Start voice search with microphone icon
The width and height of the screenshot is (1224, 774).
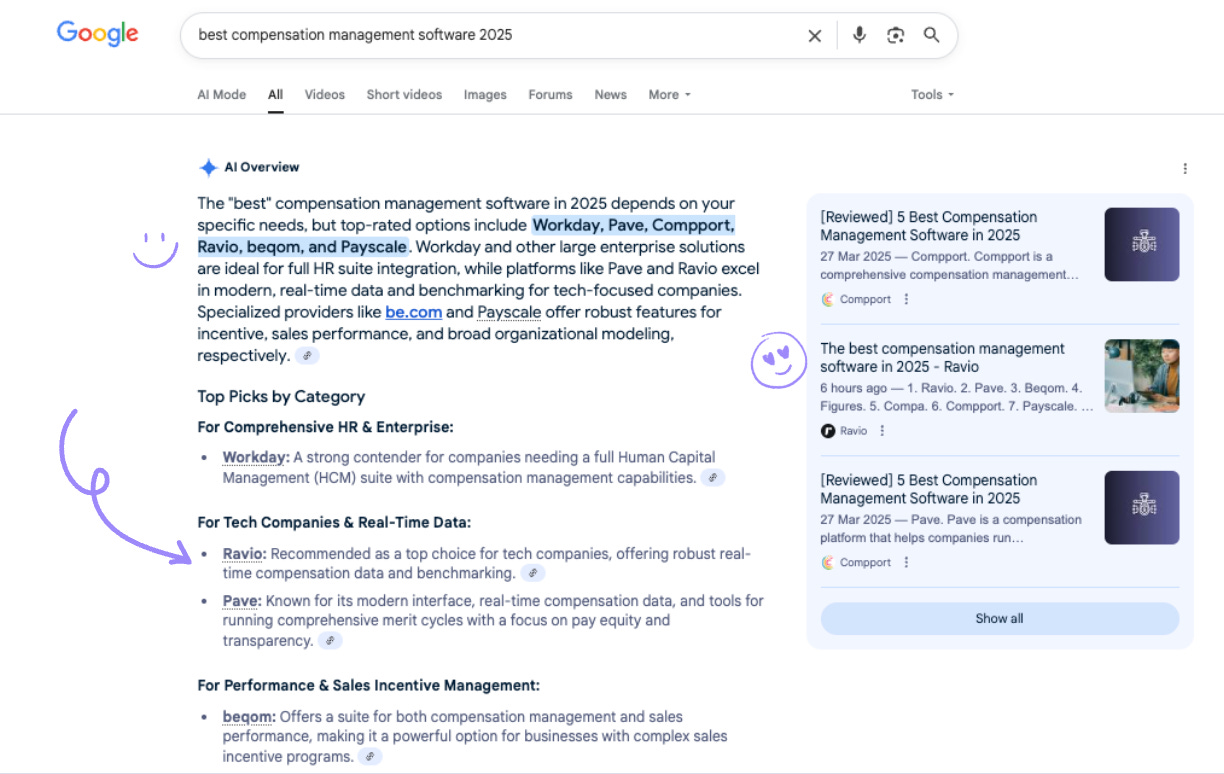point(859,35)
